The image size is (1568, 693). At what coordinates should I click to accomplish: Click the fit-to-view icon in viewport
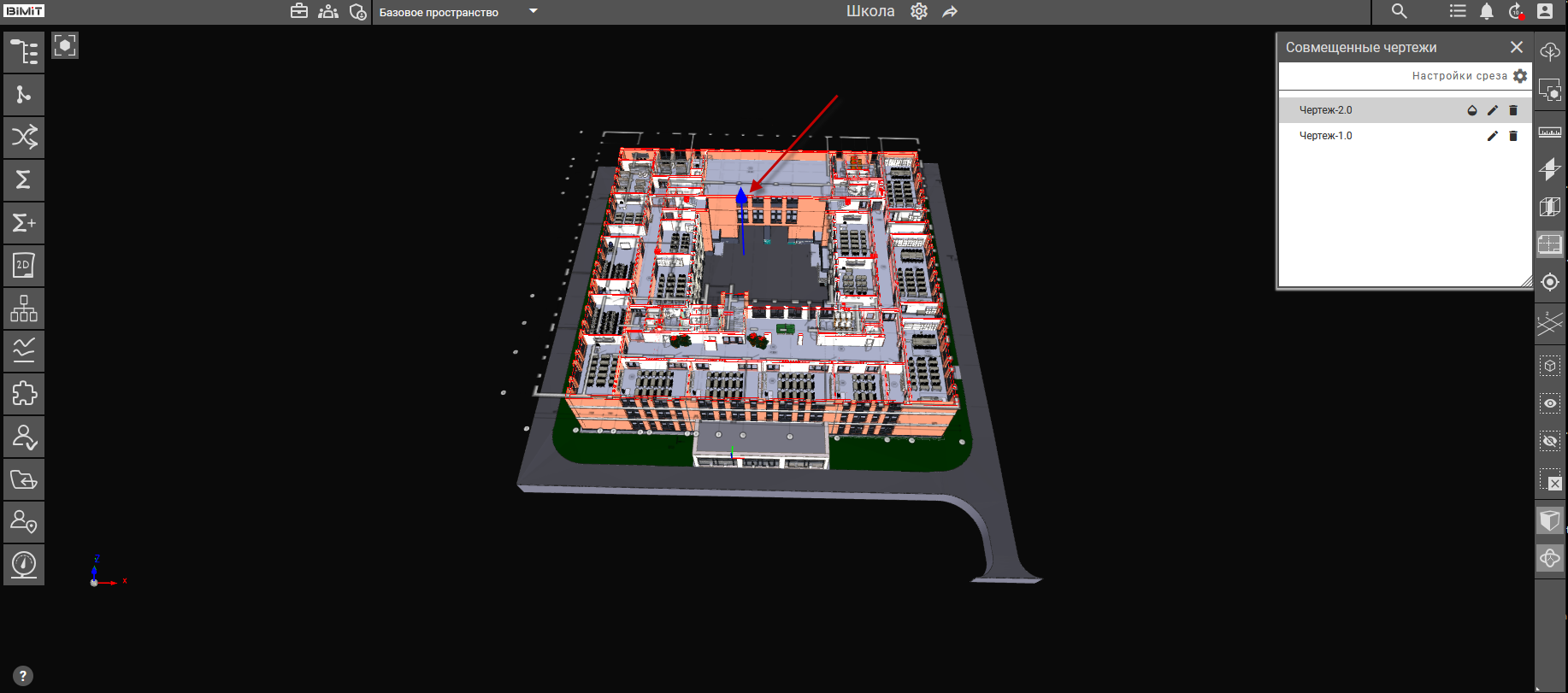(x=65, y=45)
